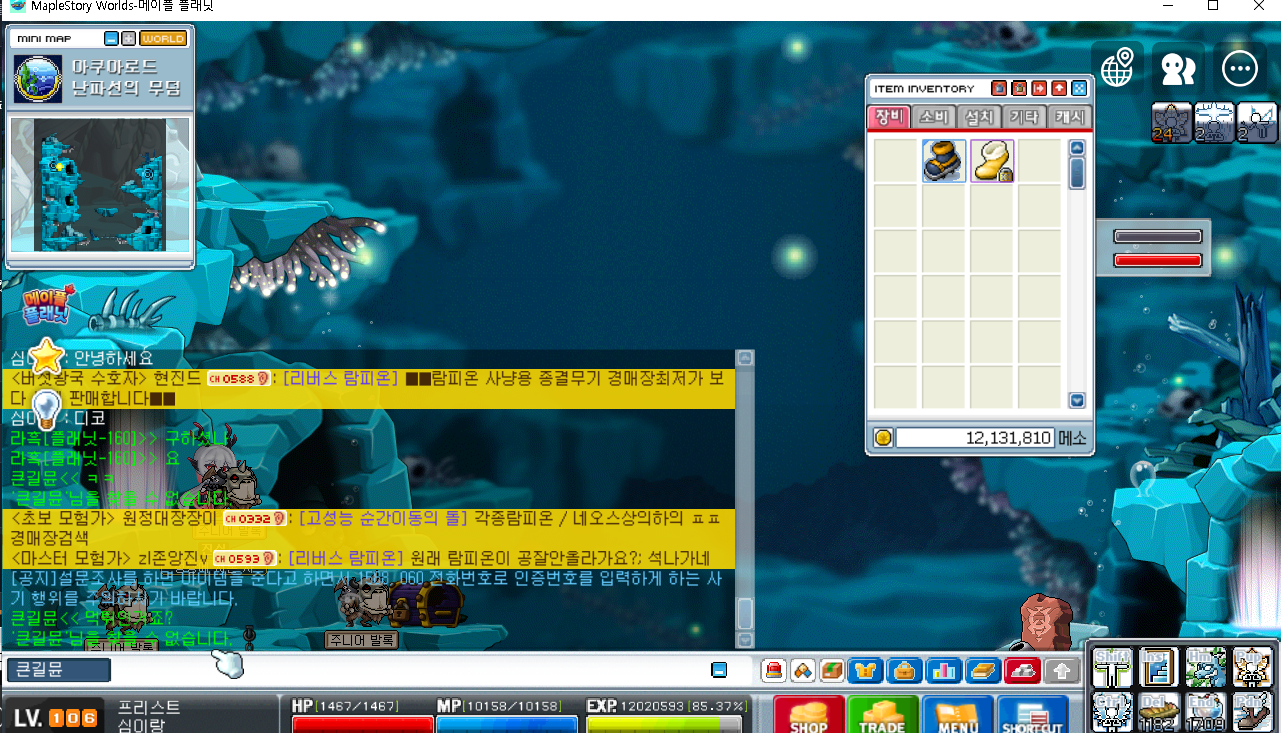Use the Shift quick slot skill
This screenshot has width=1281, height=733.
1113,666
